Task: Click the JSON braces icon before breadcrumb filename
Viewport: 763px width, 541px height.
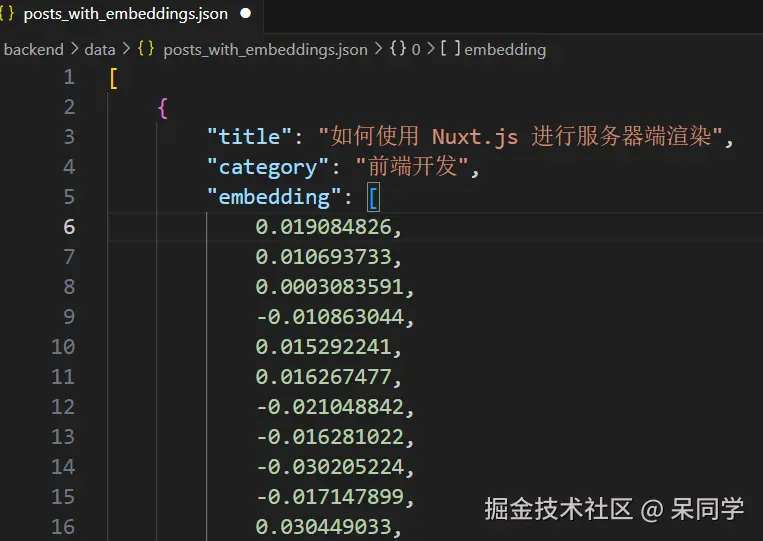Action: coord(146,49)
